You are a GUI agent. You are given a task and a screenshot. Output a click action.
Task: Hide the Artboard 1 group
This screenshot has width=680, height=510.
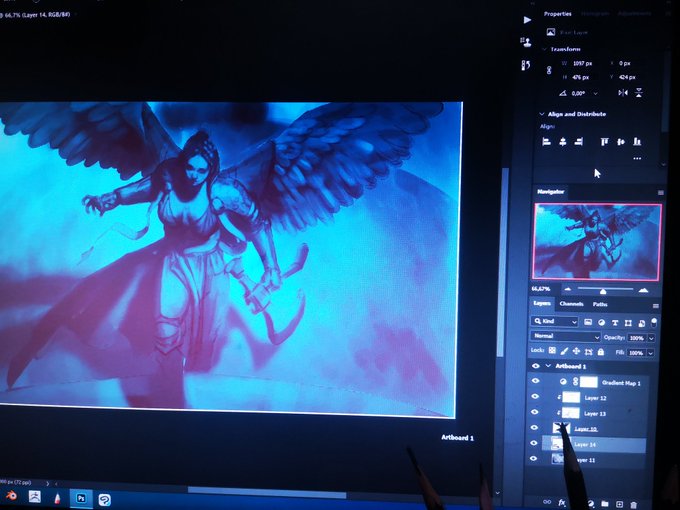click(536, 366)
